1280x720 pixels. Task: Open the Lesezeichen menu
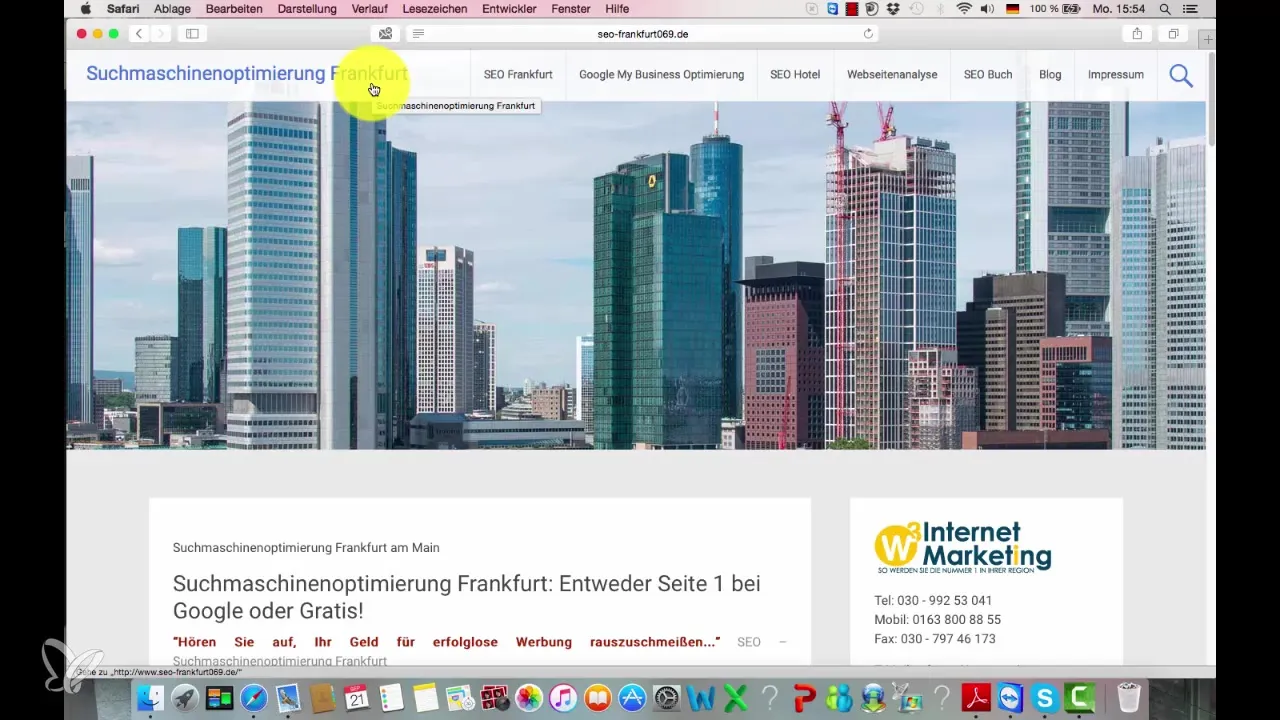(x=436, y=9)
